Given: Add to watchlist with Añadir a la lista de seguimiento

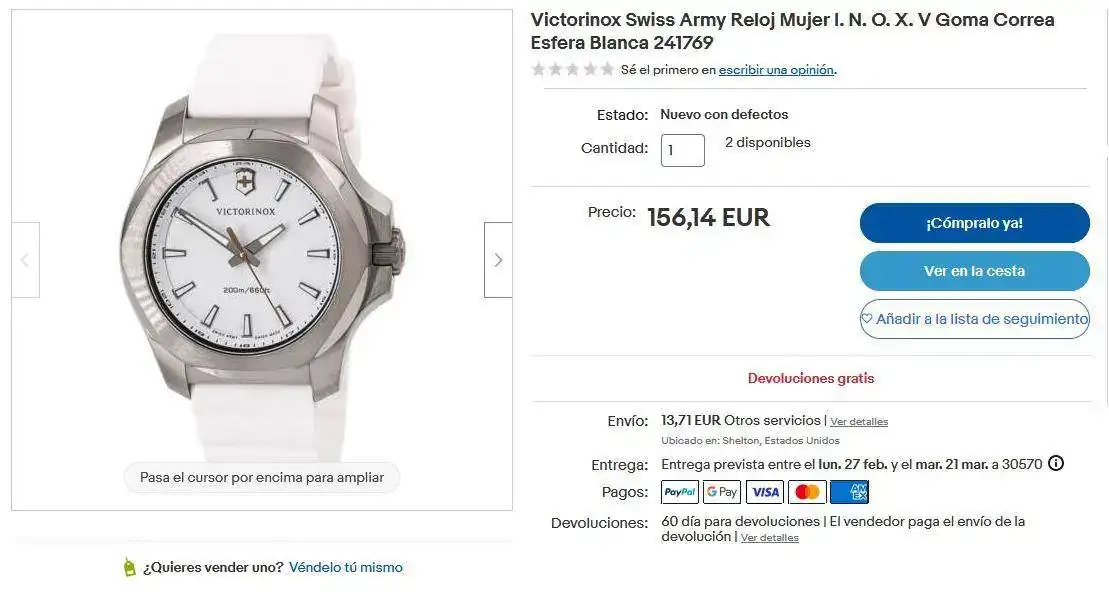Looking at the screenshot, I should point(975,319).
